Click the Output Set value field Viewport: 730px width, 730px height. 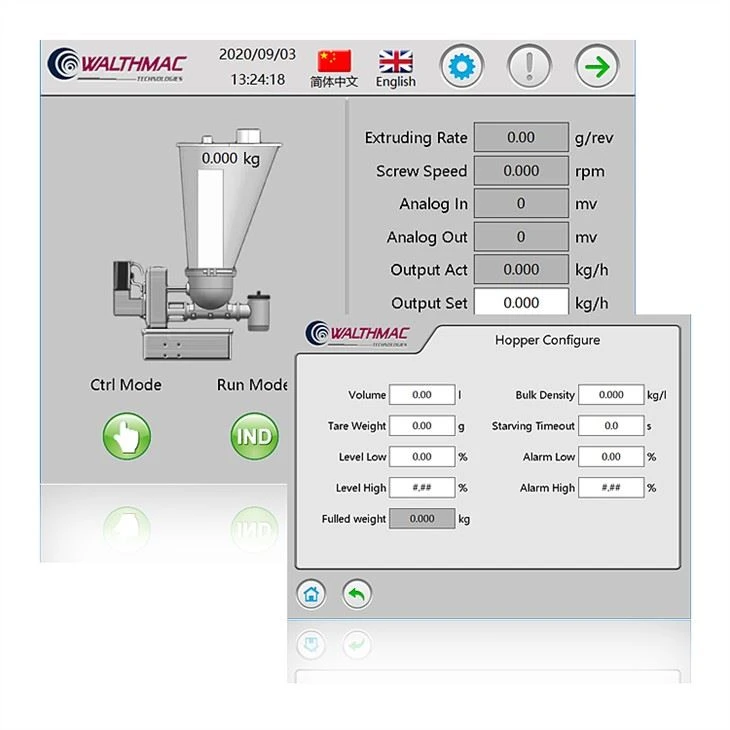pos(521,302)
